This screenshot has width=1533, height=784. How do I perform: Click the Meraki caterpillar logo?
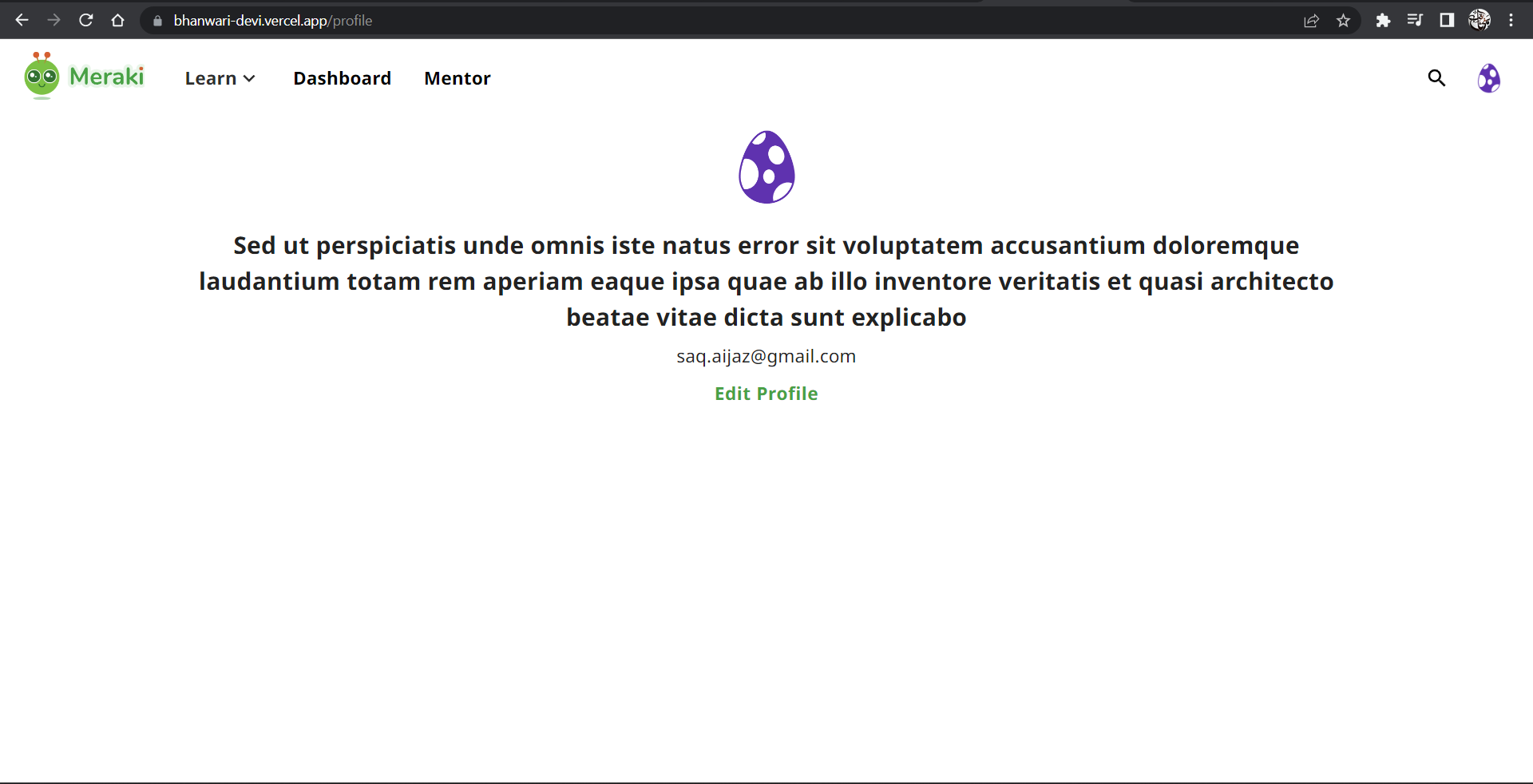pos(42,75)
